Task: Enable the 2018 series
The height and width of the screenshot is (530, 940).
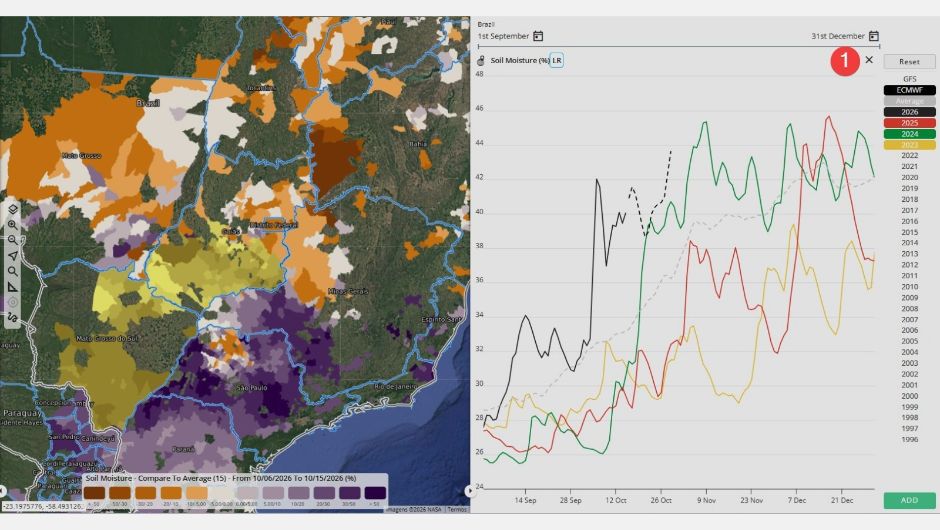Action: pyautogui.click(x=909, y=199)
